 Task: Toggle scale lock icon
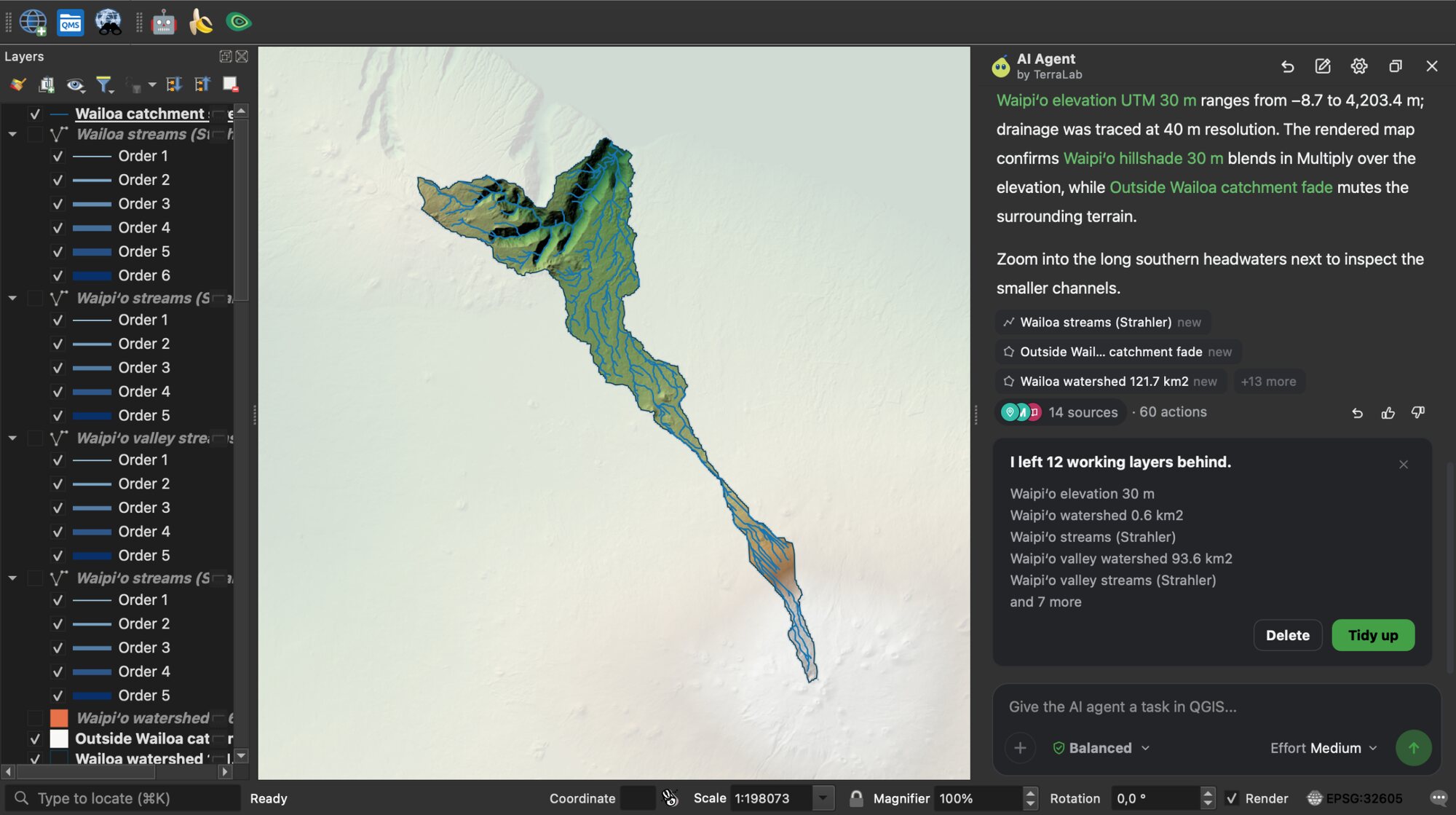[856, 798]
